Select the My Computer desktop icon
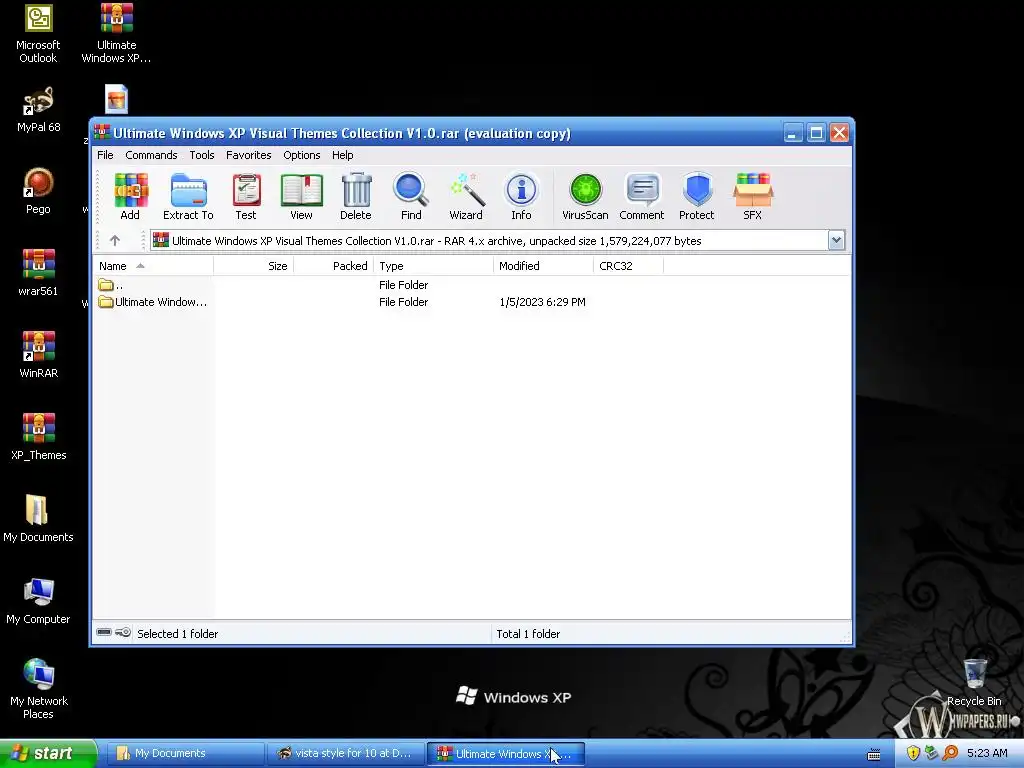Viewport: 1024px width, 768px height. click(x=38, y=601)
